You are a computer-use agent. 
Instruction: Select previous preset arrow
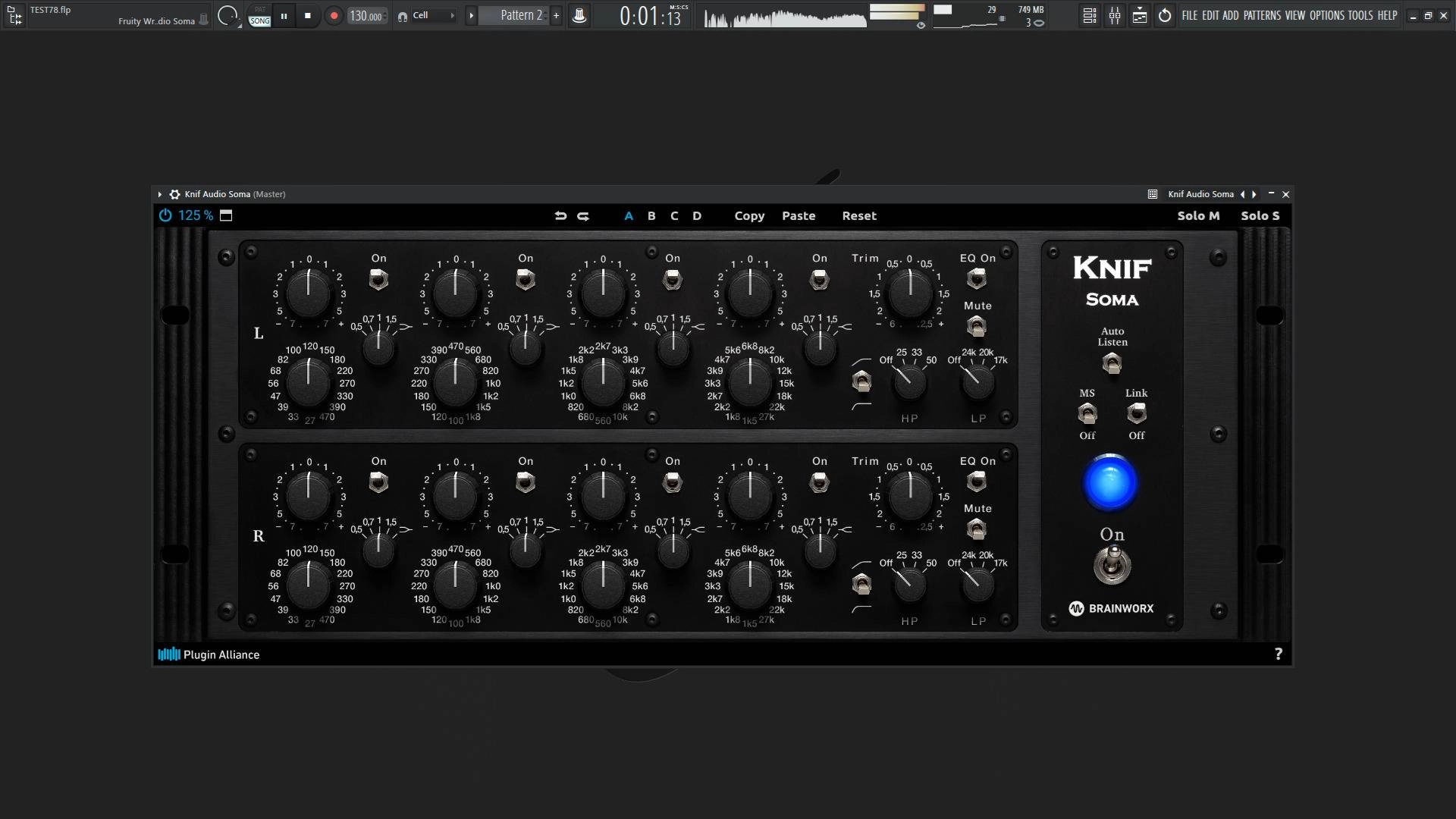pyautogui.click(x=1242, y=194)
